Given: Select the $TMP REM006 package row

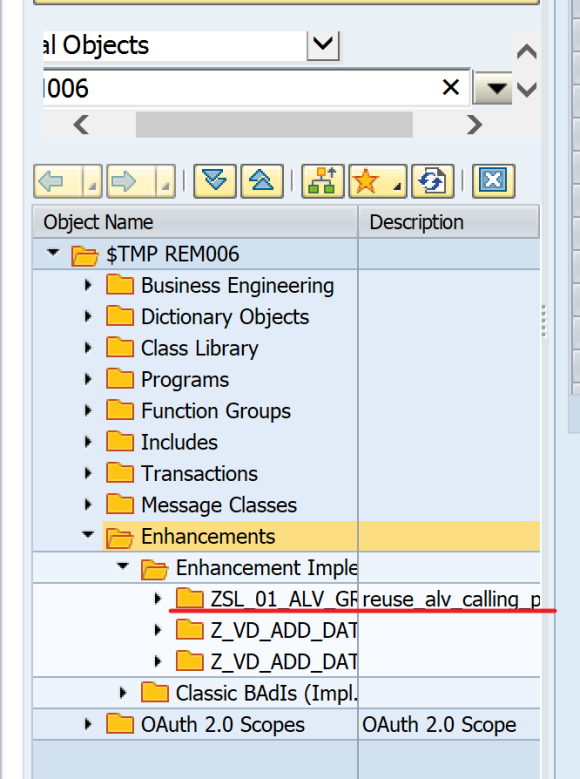Looking at the screenshot, I should pyautogui.click(x=286, y=254).
